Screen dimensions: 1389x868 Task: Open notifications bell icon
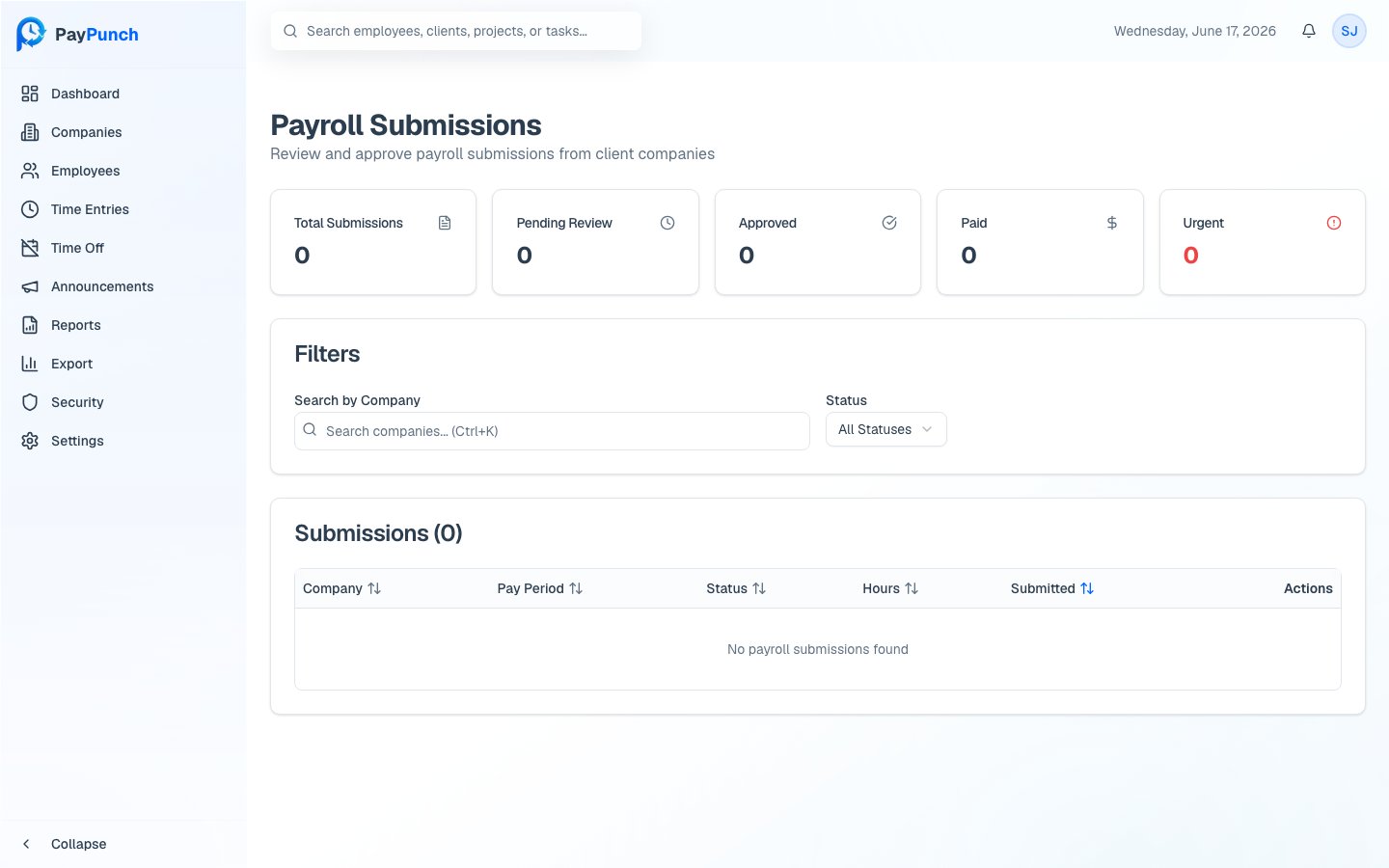tap(1309, 31)
